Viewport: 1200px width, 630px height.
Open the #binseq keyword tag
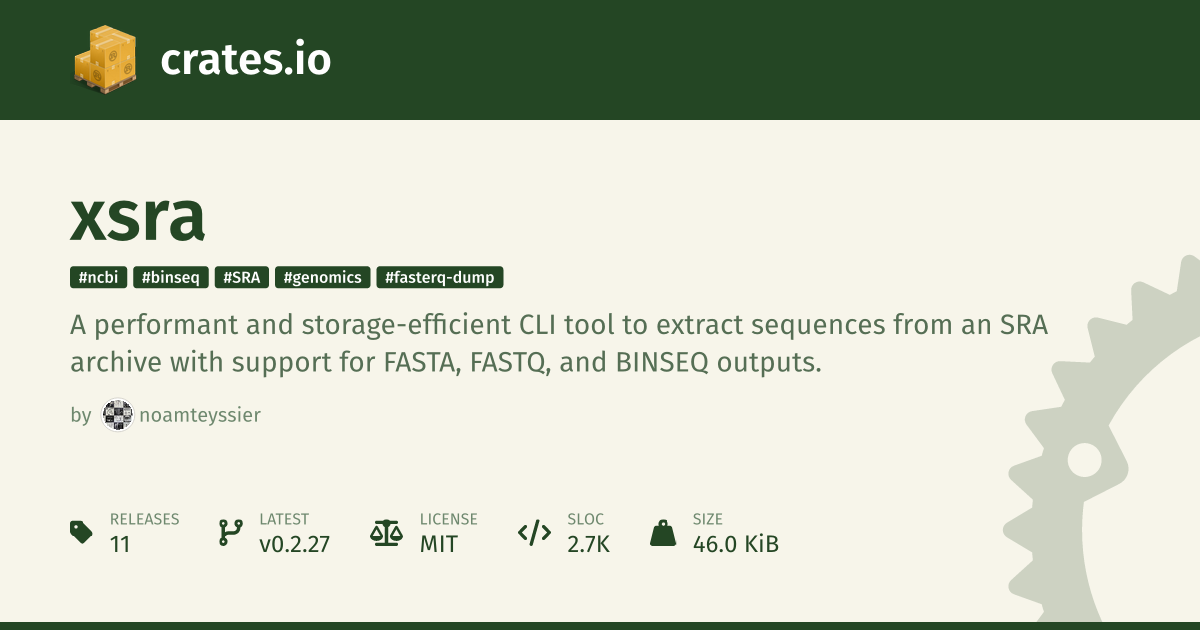171,278
